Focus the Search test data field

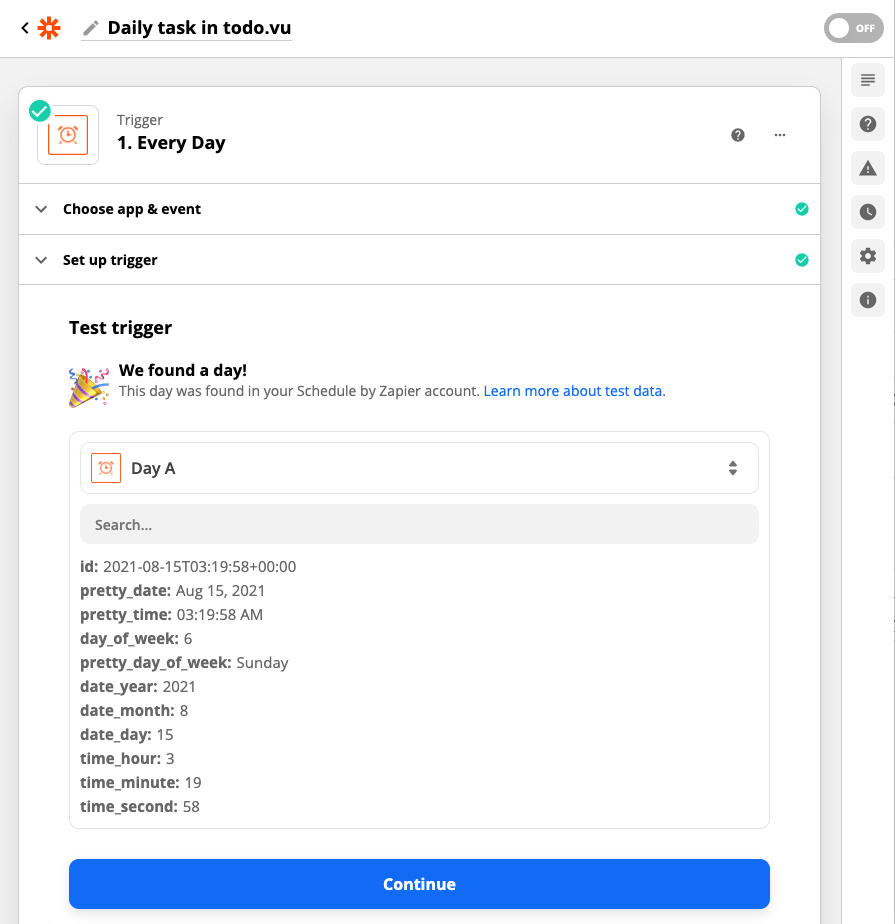(419, 524)
